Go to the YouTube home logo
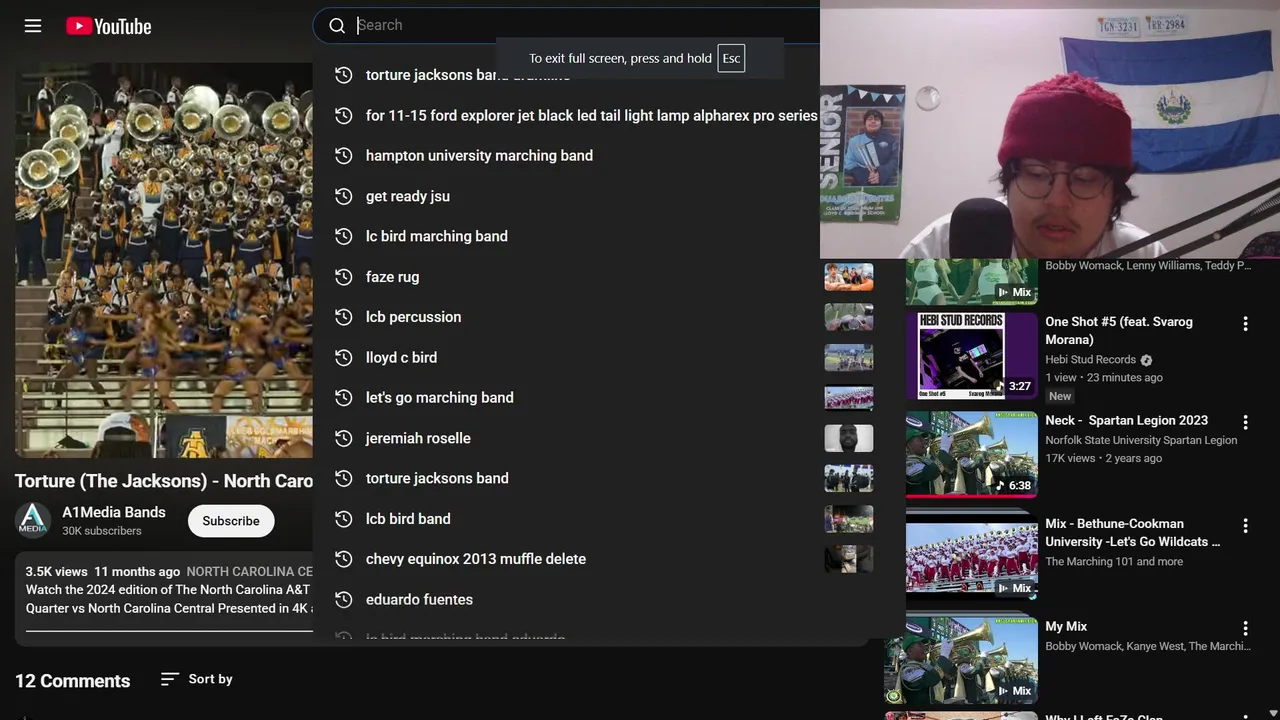 click(x=109, y=26)
